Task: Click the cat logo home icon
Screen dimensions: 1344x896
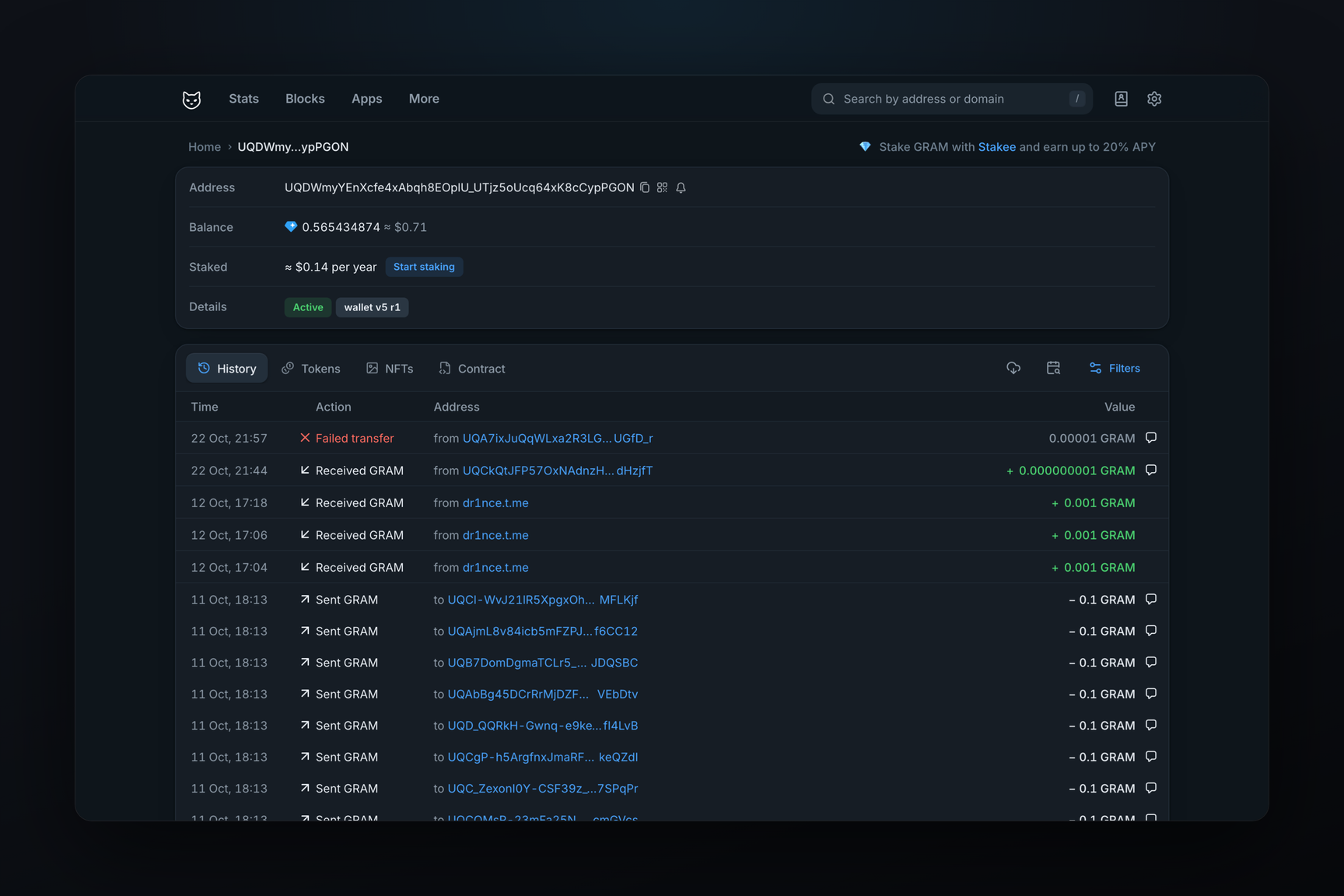Action: pyautogui.click(x=191, y=99)
